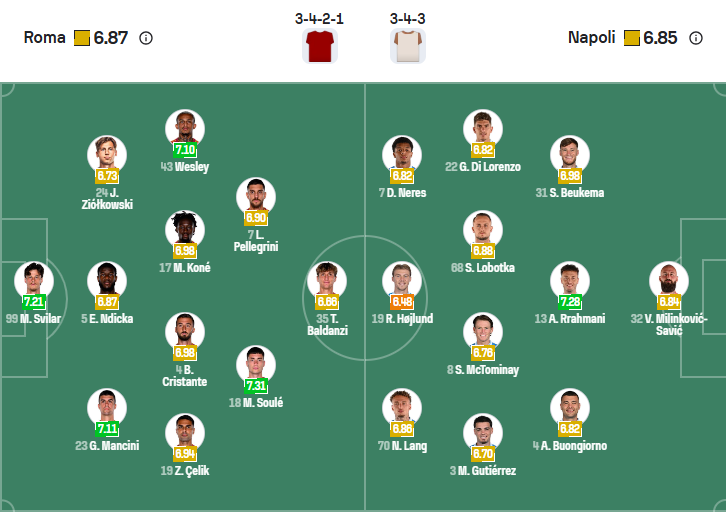Select M. Svilar's player photo
Image resolution: width=726 pixels, height=515 pixels.
(x=34, y=279)
